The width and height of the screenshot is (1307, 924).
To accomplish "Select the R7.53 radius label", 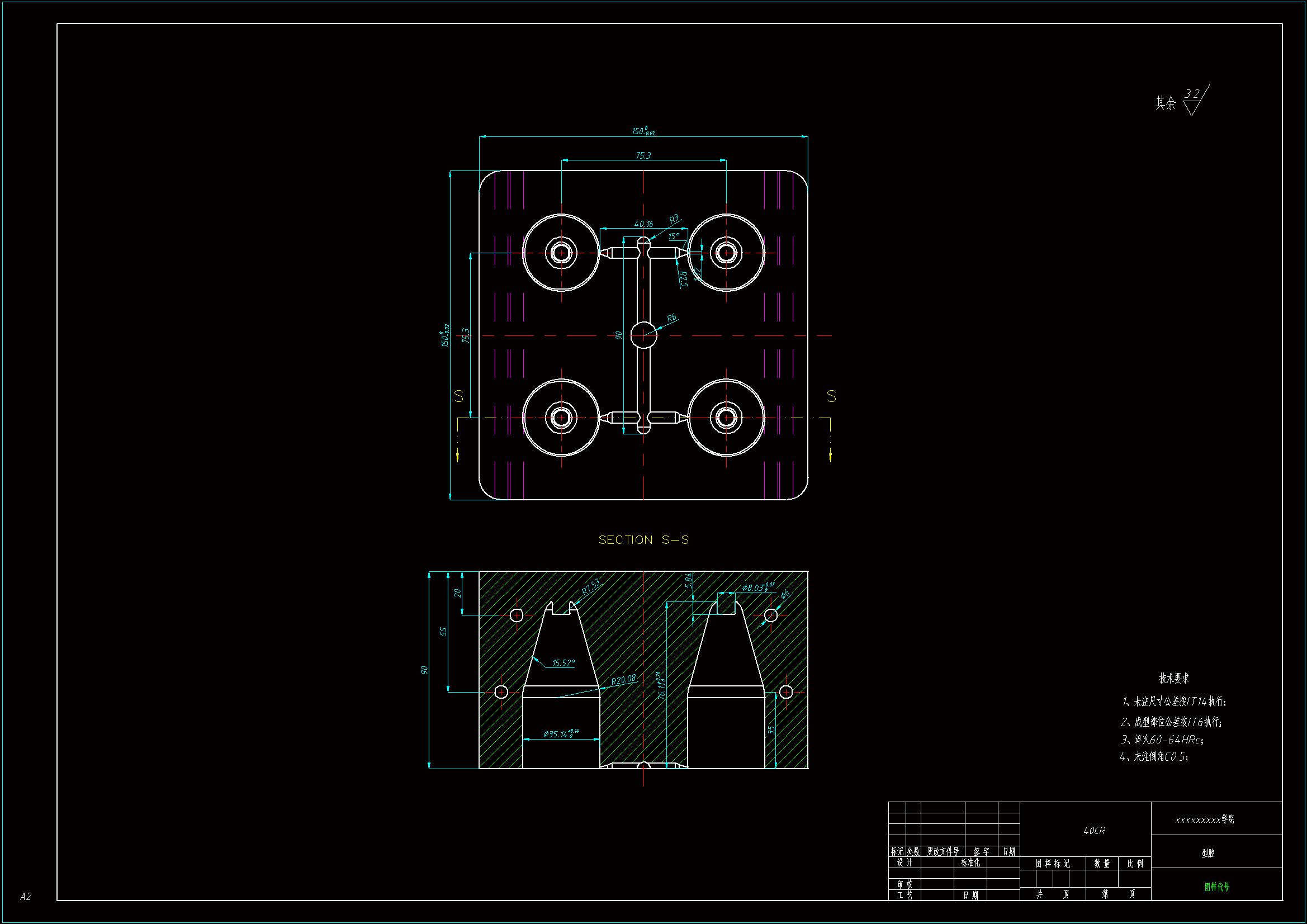I will 591,587.
